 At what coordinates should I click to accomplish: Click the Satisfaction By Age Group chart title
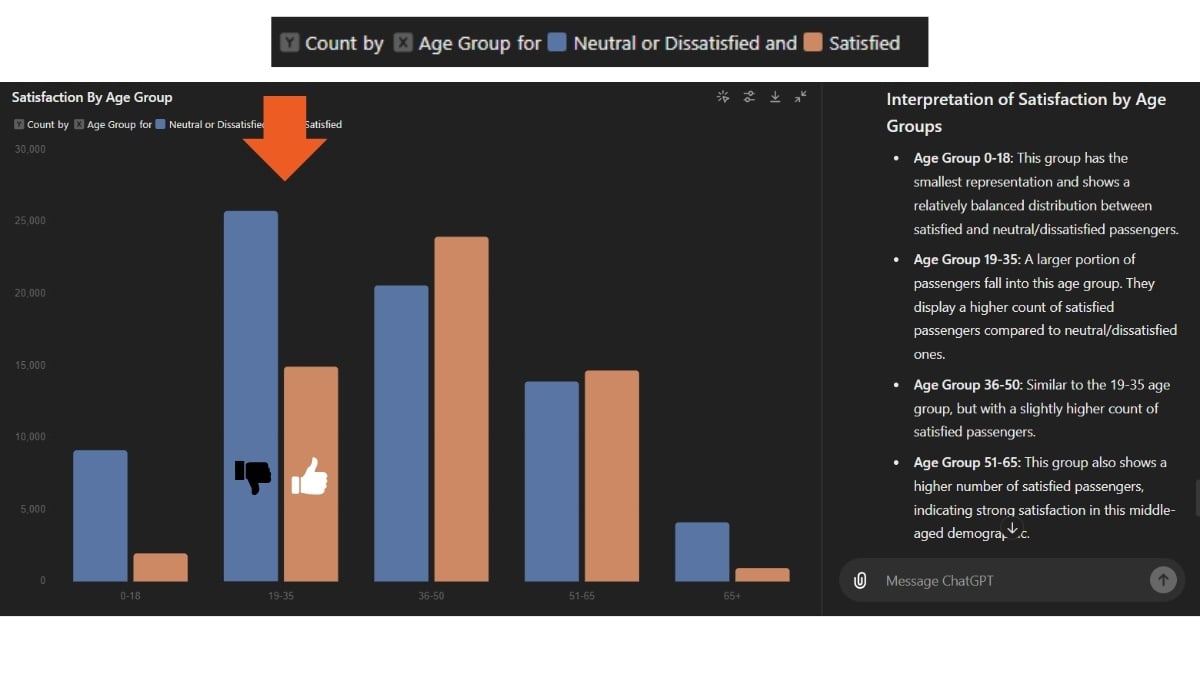[x=92, y=97]
